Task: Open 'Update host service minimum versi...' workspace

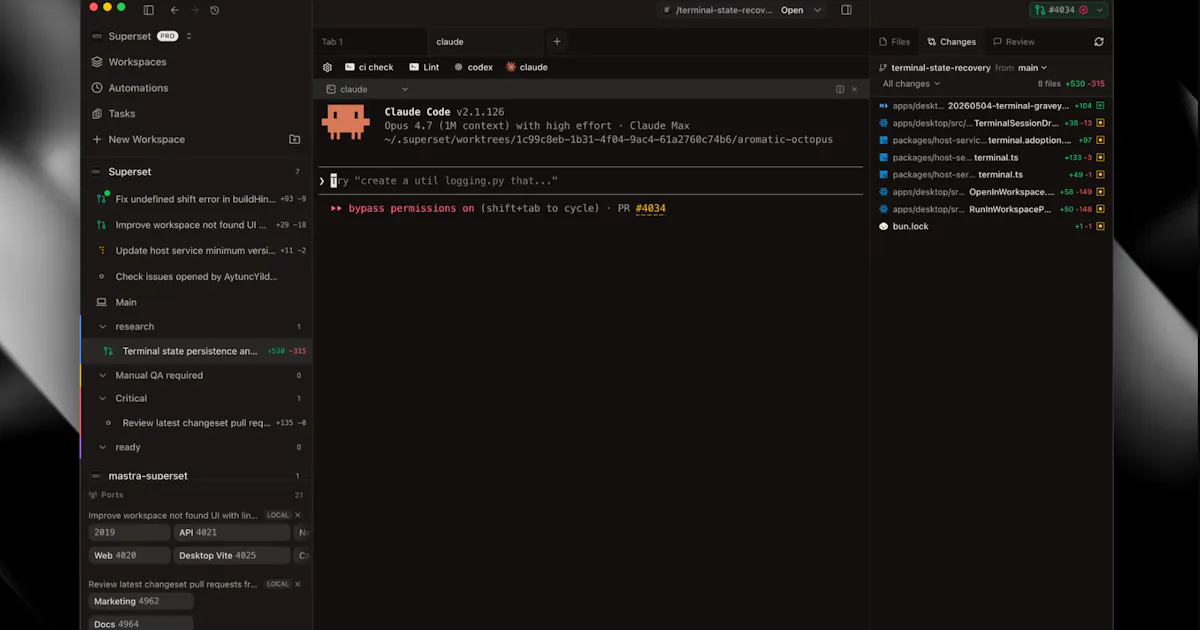Action: click(196, 251)
